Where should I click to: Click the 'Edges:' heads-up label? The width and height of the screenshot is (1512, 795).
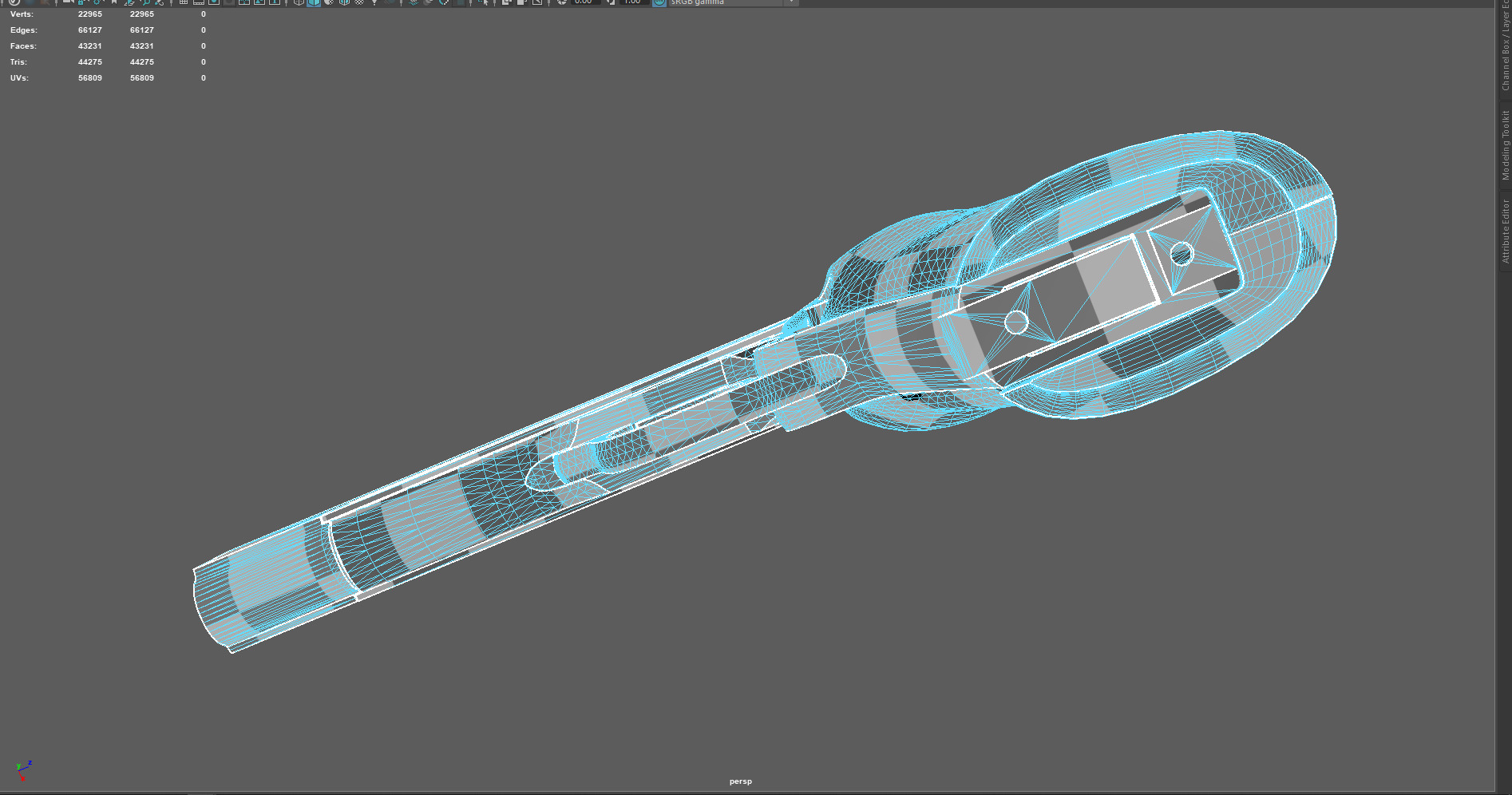[x=23, y=30]
